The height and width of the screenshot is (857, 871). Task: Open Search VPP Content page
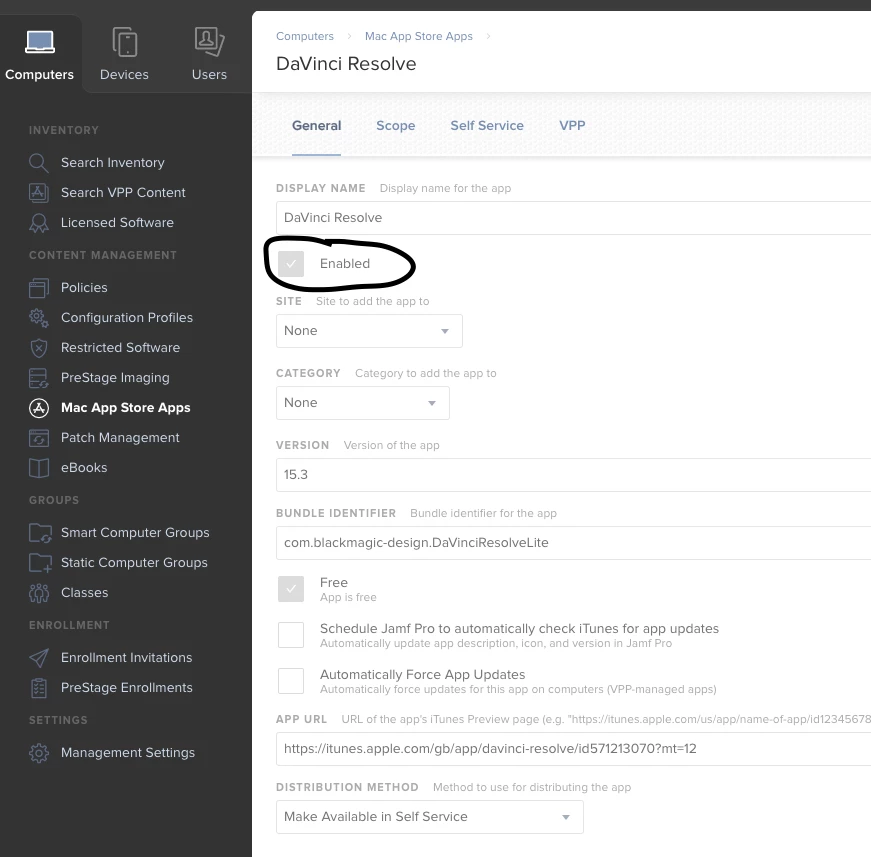pos(123,193)
